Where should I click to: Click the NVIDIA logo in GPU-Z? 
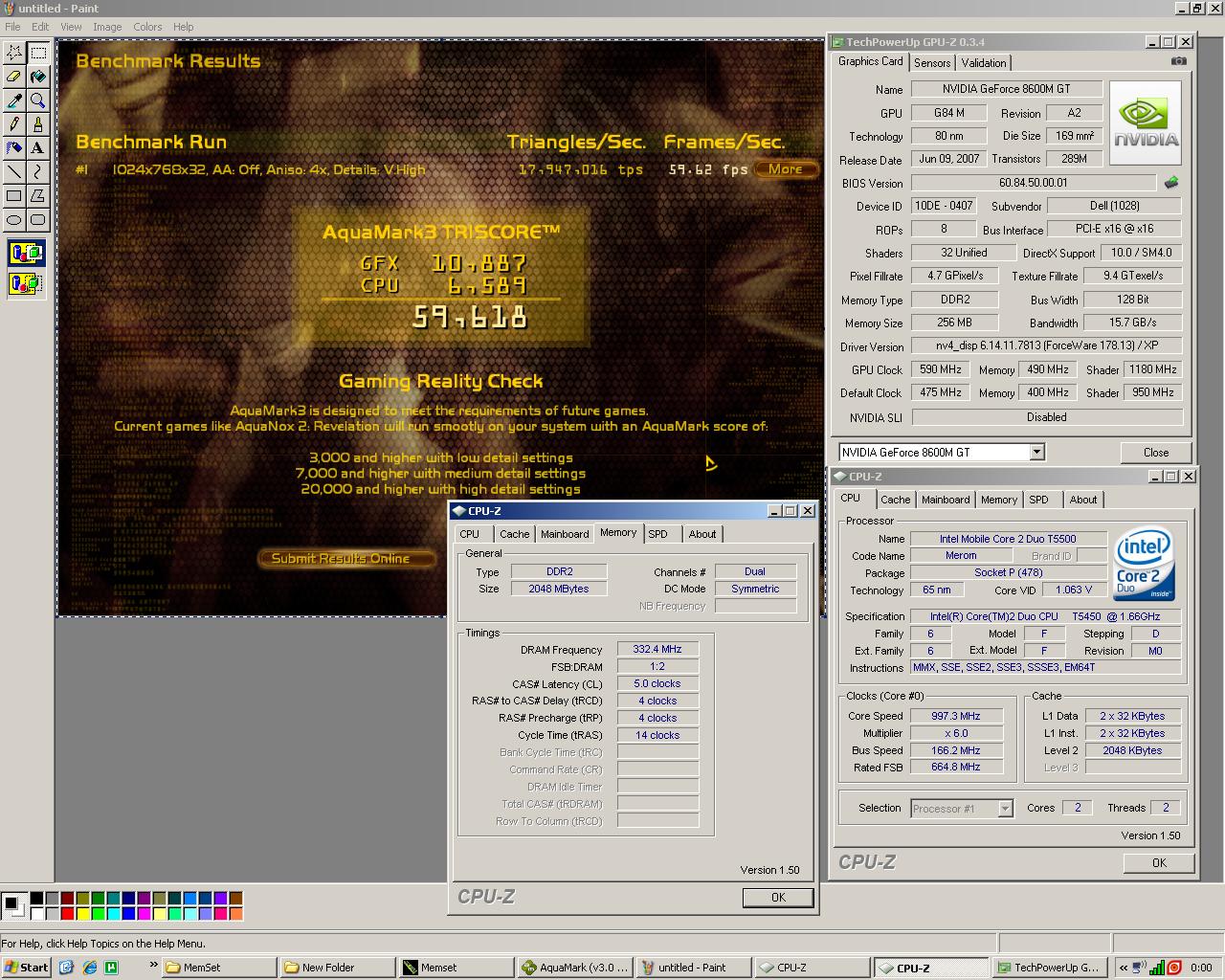pyautogui.click(x=1145, y=123)
